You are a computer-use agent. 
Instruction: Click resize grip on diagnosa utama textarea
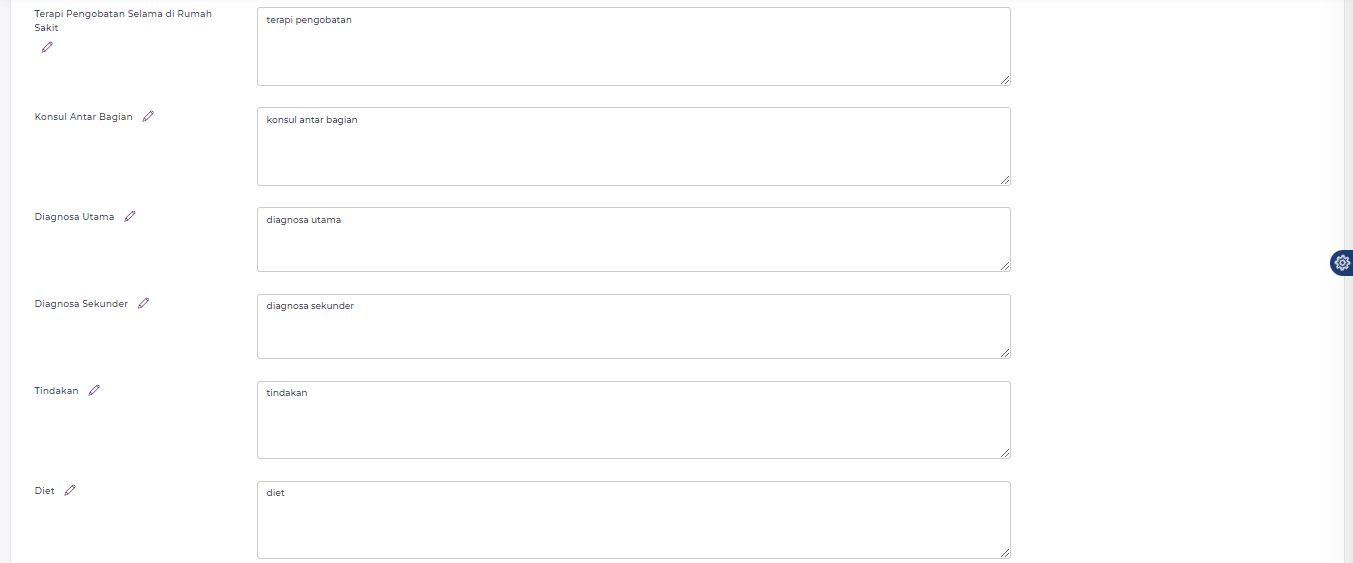[x=1005, y=266]
